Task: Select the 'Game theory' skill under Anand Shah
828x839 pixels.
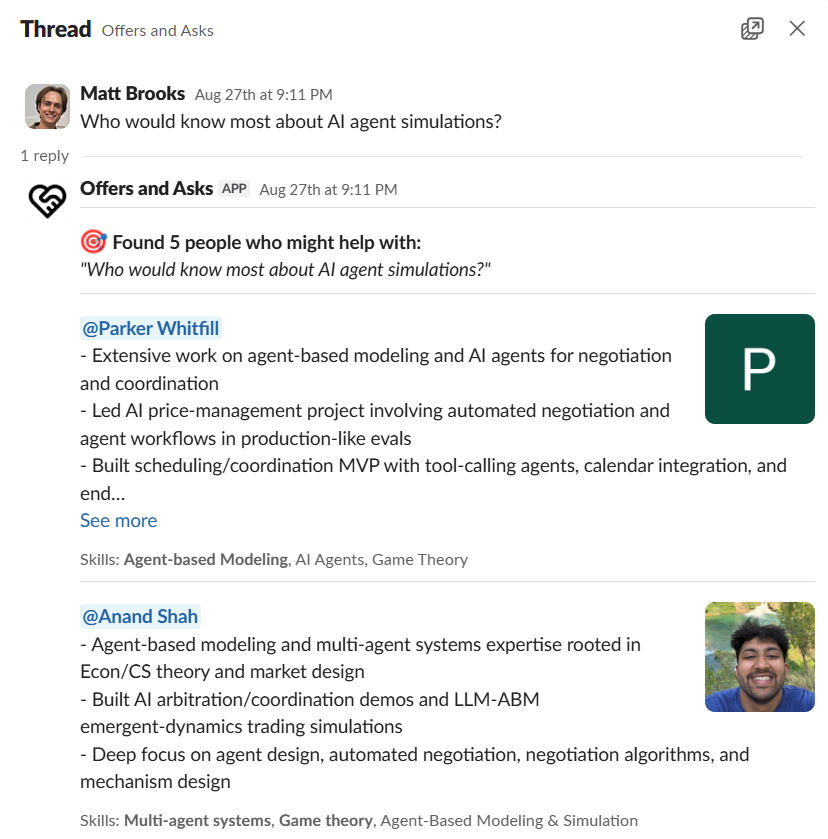Action: 325,819
